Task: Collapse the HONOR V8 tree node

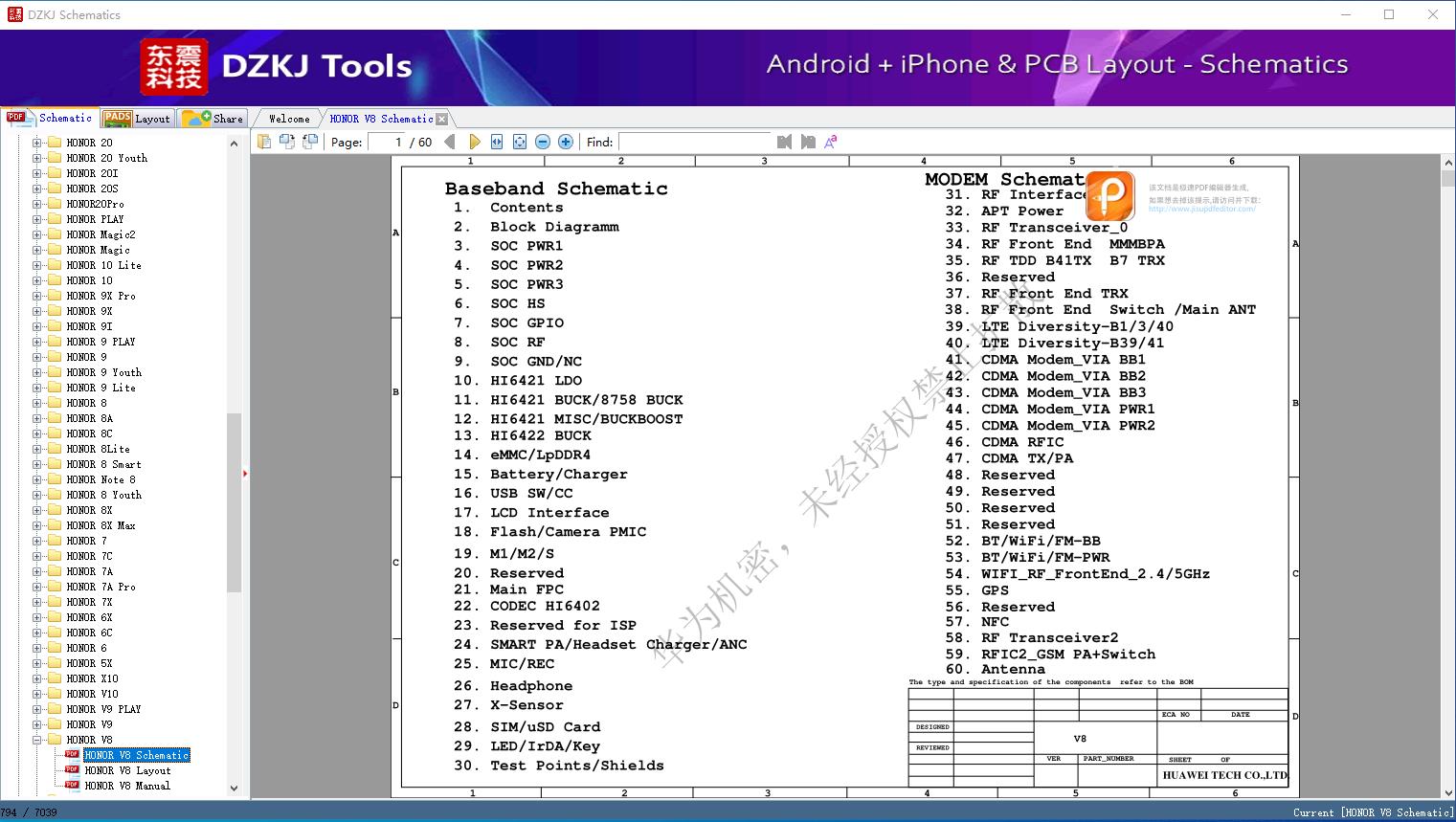Action: tap(36, 740)
